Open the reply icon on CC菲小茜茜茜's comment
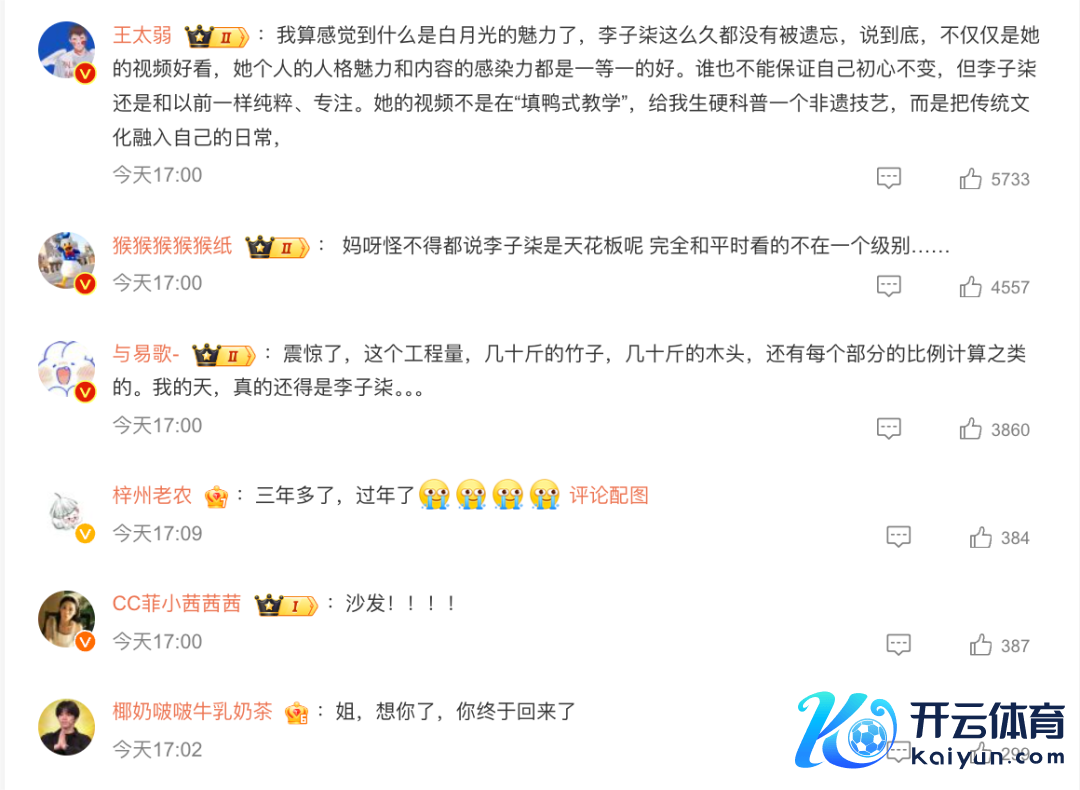 [898, 645]
